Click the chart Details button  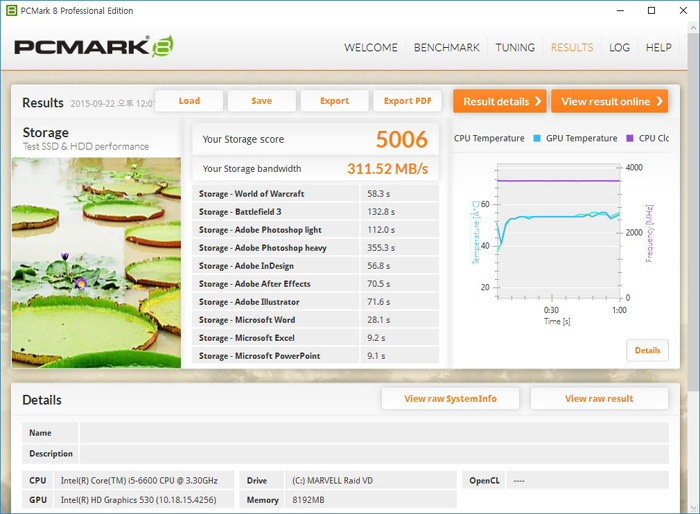(647, 351)
